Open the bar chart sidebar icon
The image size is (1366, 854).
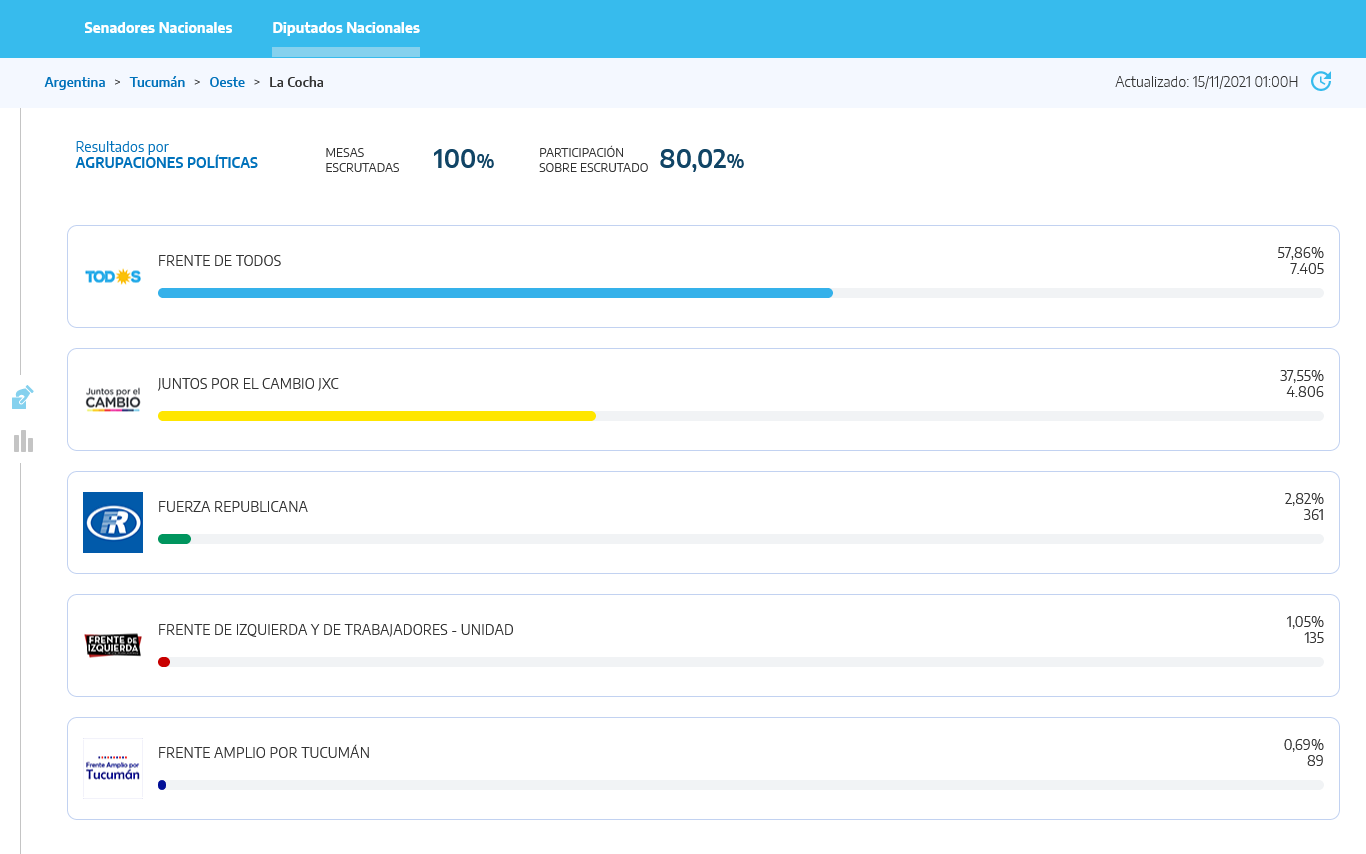point(24,441)
